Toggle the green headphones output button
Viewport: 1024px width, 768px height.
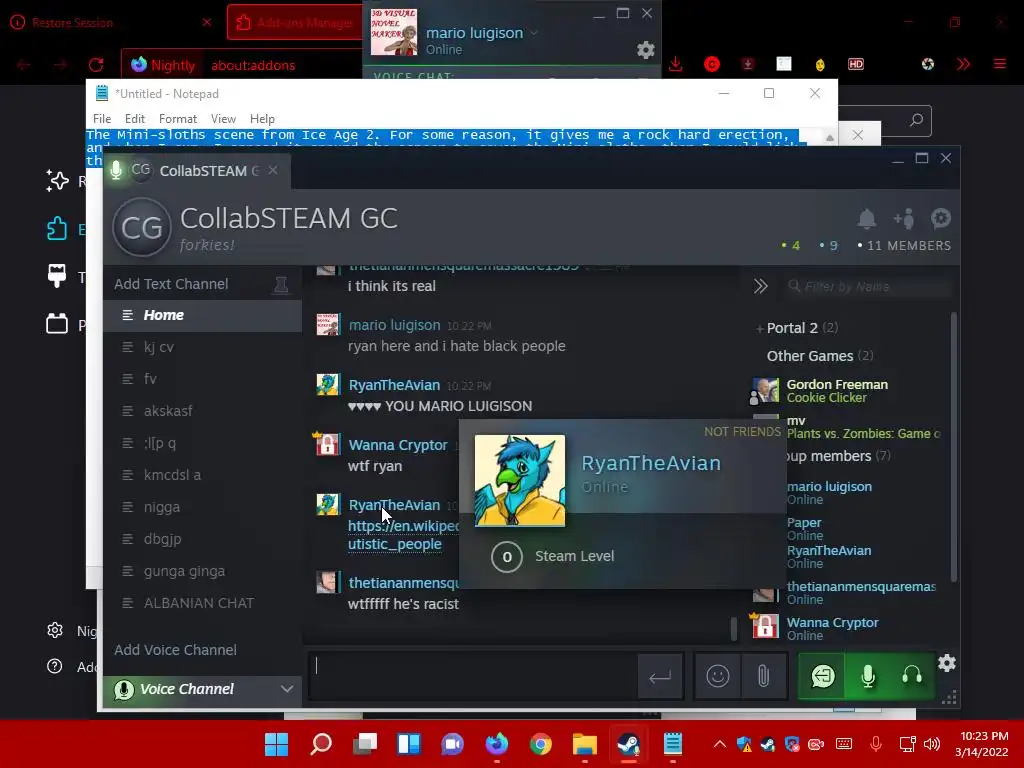coord(912,676)
